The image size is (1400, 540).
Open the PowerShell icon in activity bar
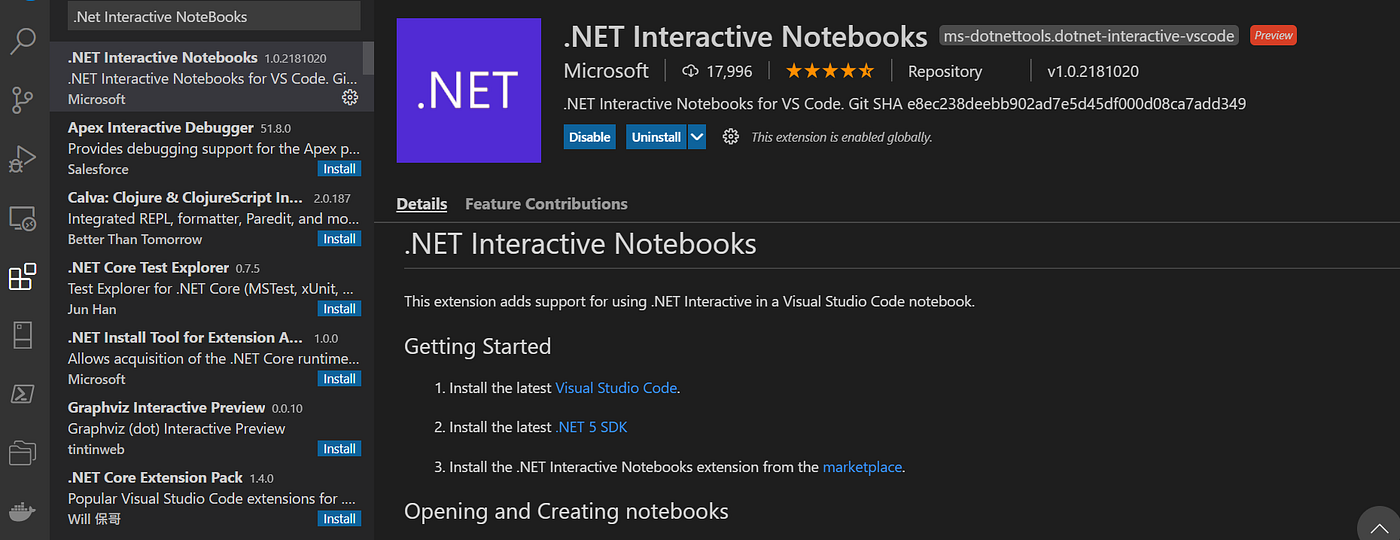pos(22,394)
